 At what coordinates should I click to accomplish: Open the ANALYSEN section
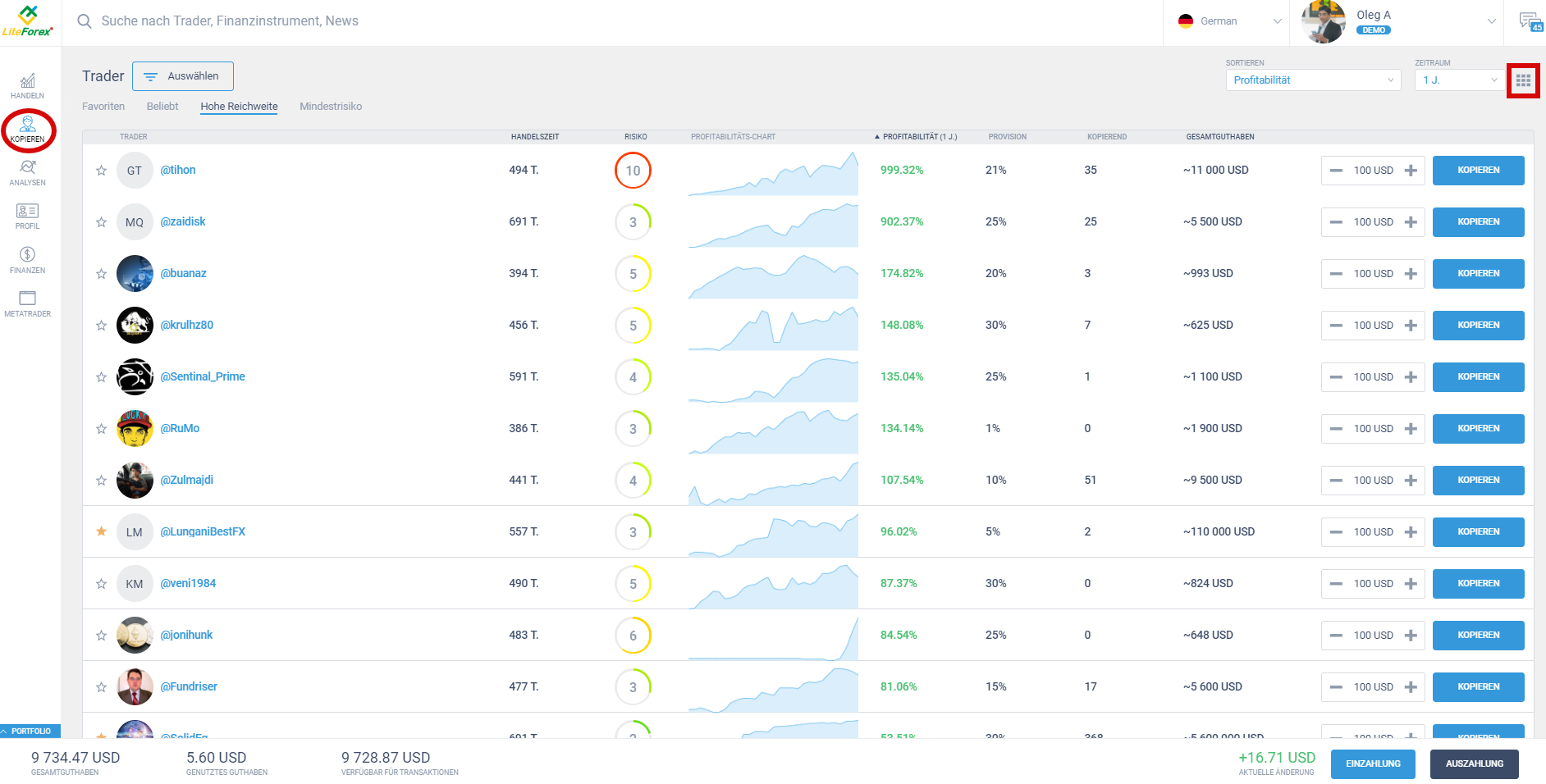[27, 174]
